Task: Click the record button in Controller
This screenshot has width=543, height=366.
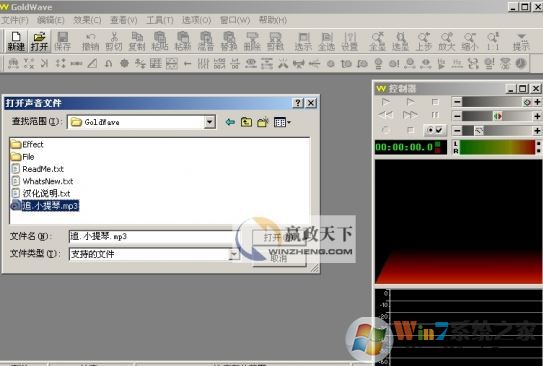Action: (x=385, y=130)
